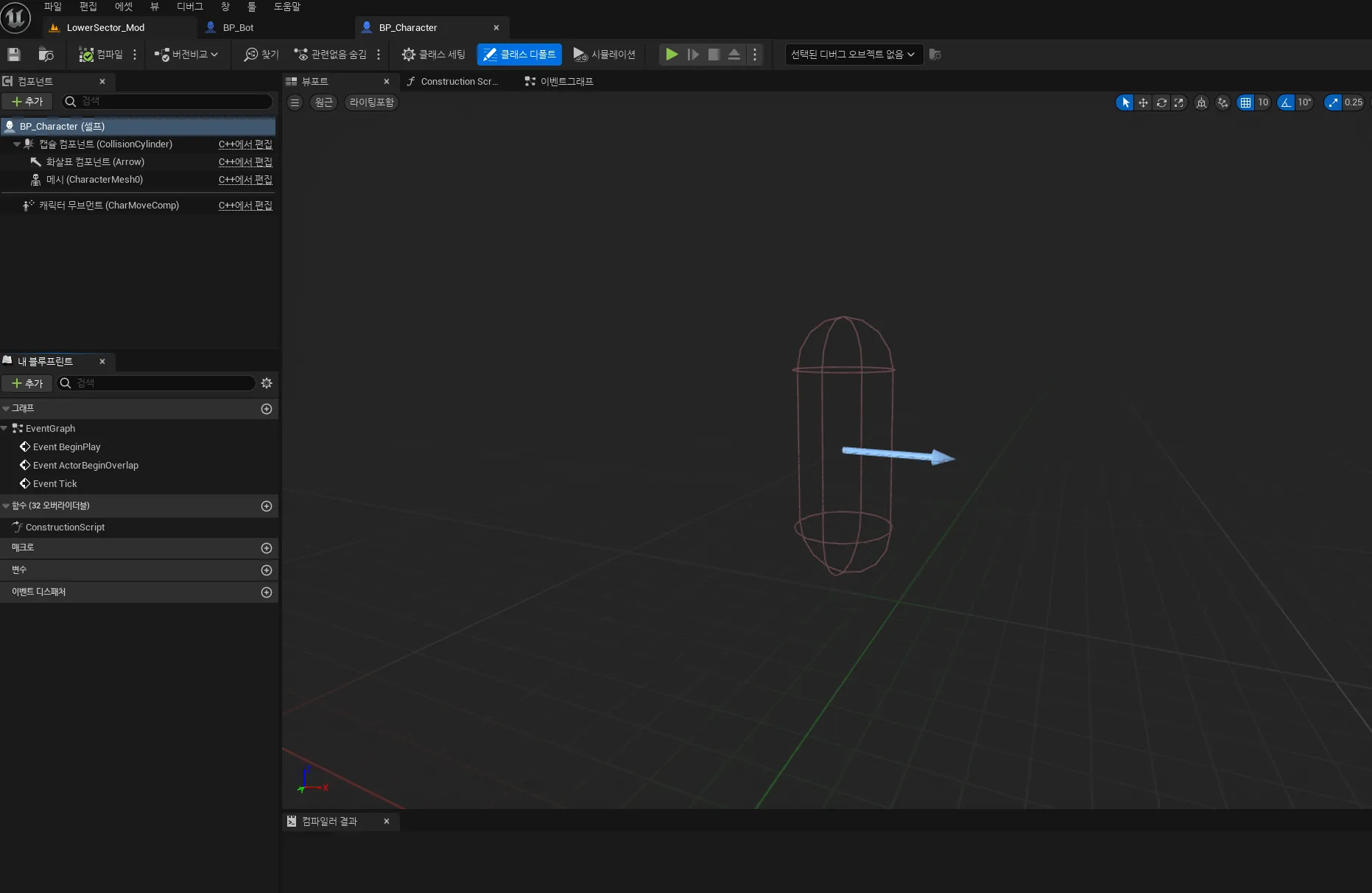
Task: Open 클래스 세팅 (Class Settings)
Action: click(434, 55)
